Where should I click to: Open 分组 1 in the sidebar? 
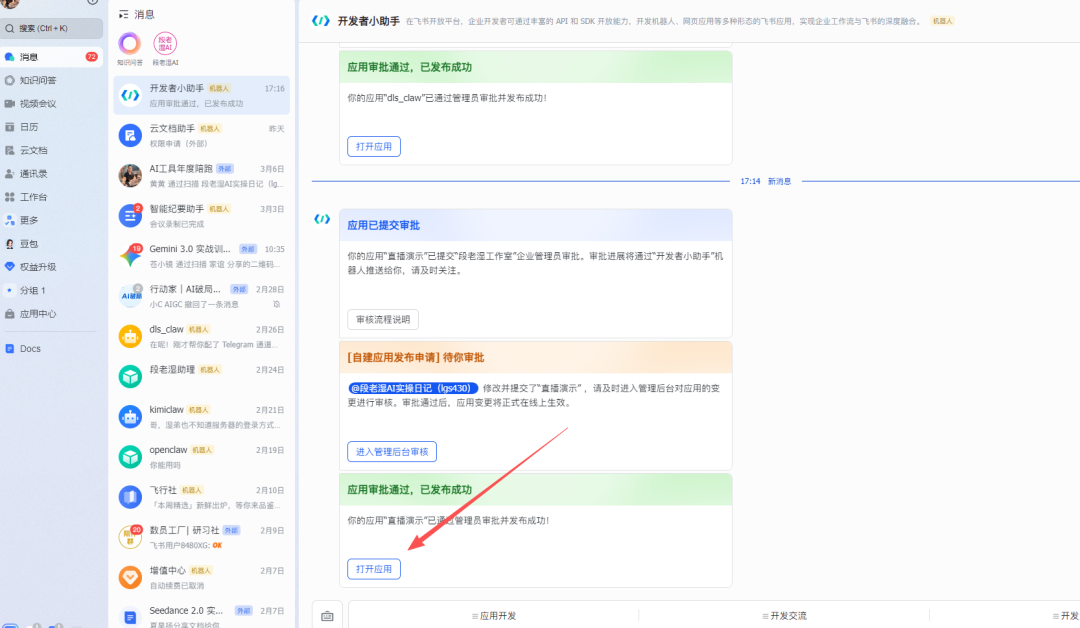click(x=52, y=290)
